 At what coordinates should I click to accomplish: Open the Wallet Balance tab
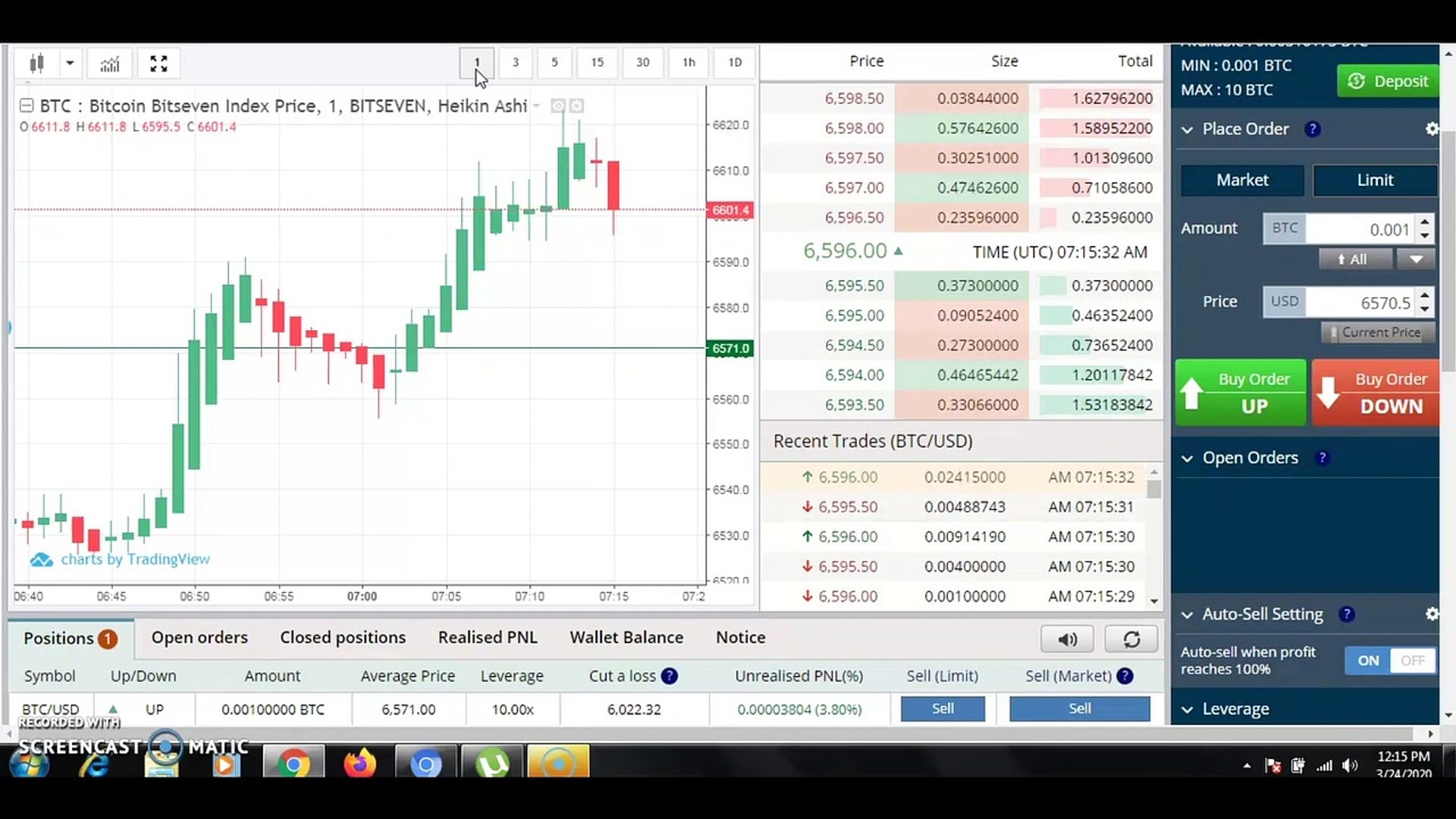click(x=626, y=638)
